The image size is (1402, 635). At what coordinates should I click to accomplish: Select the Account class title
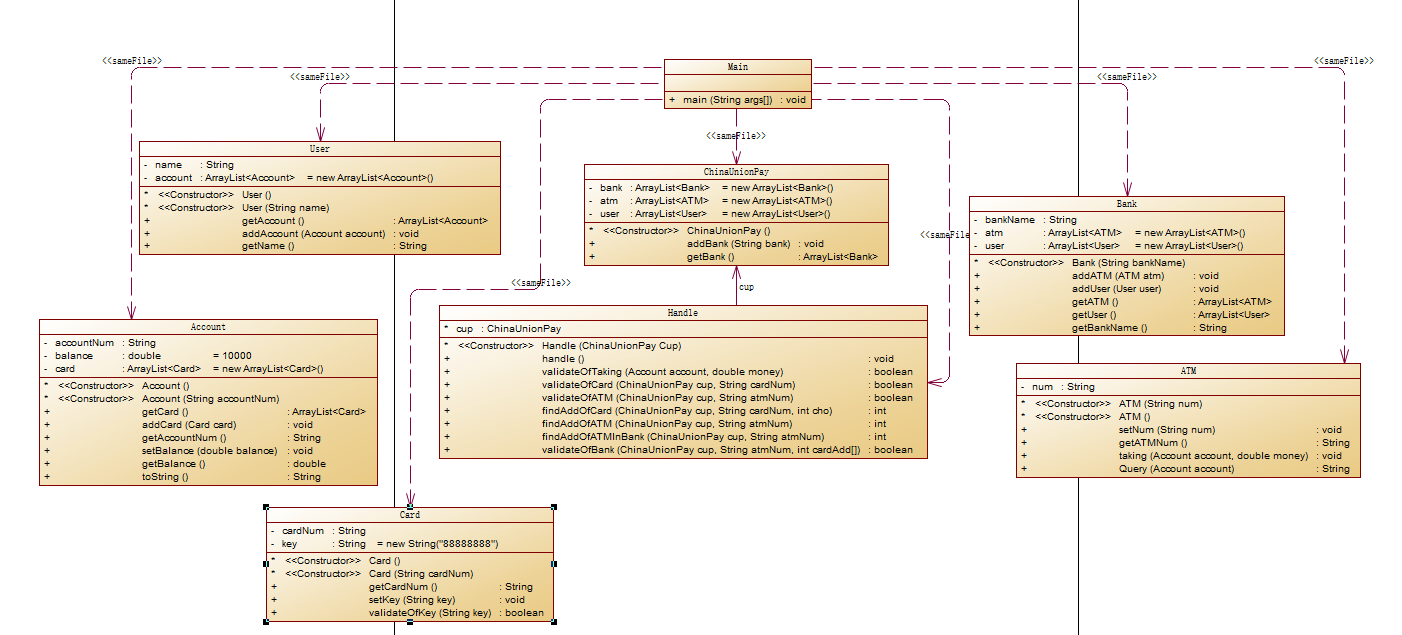pyautogui.click(x=208, y=327)
